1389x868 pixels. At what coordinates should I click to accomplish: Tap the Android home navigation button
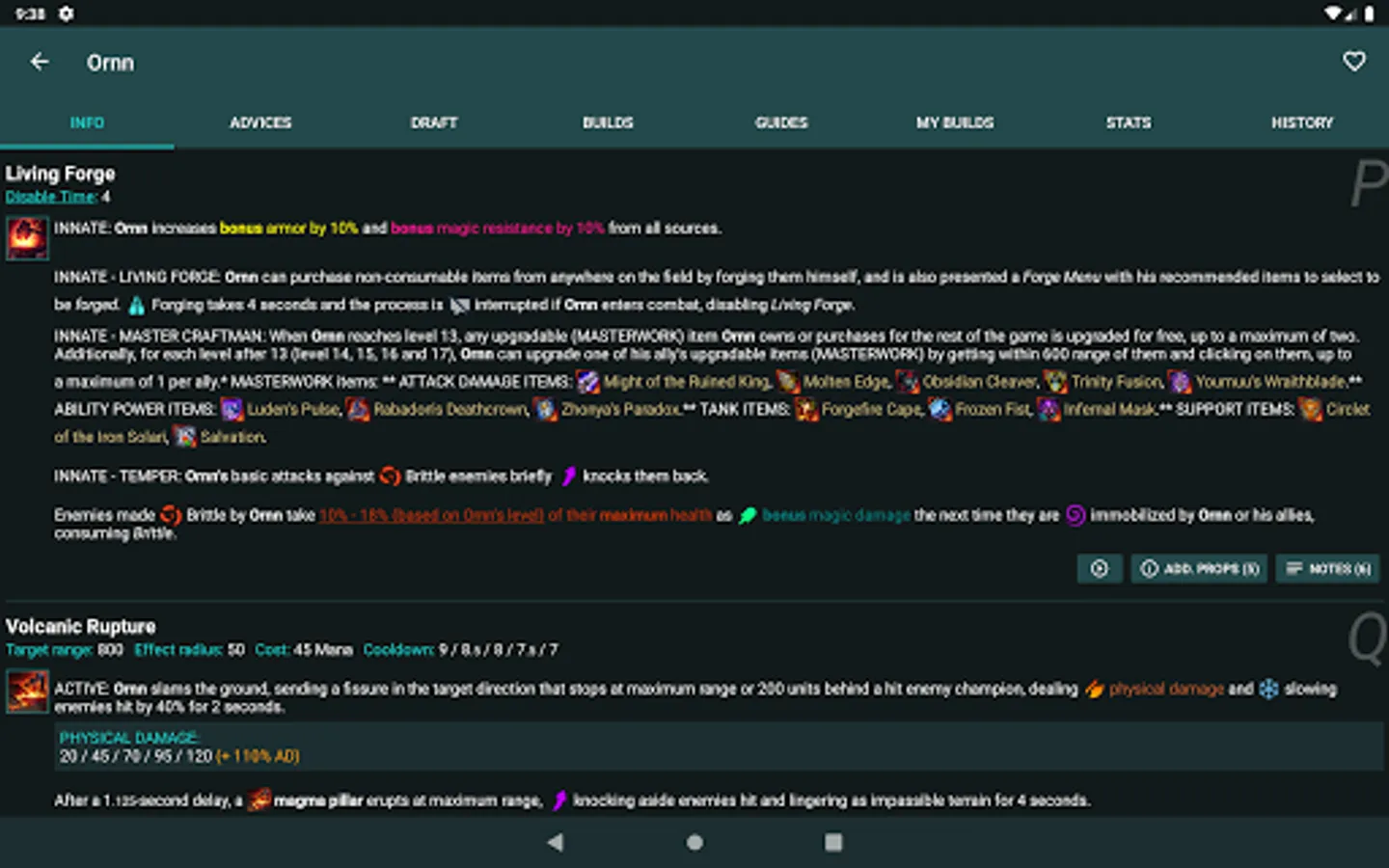[x=694, y=842]
